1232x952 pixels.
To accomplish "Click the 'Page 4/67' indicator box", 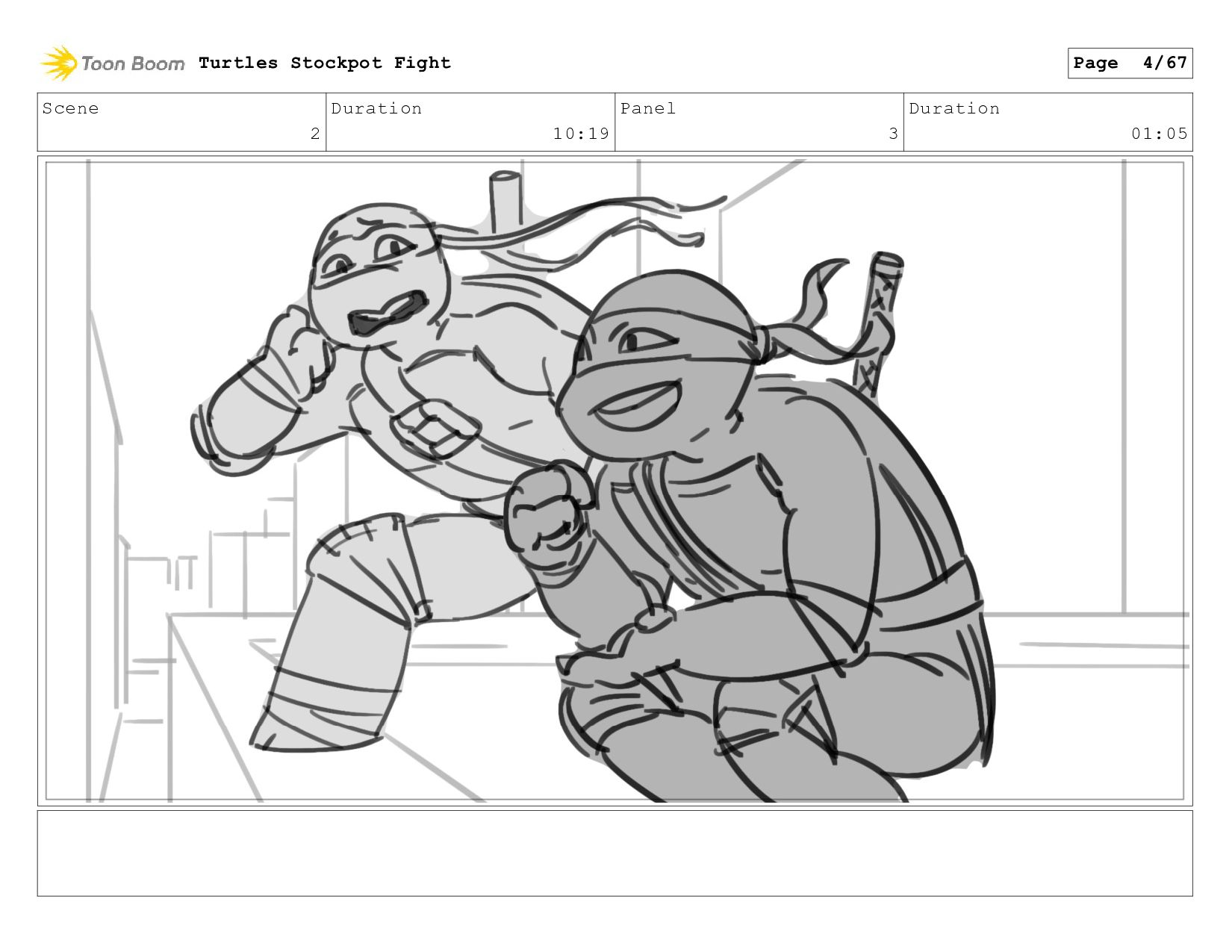I will 1130,63.
